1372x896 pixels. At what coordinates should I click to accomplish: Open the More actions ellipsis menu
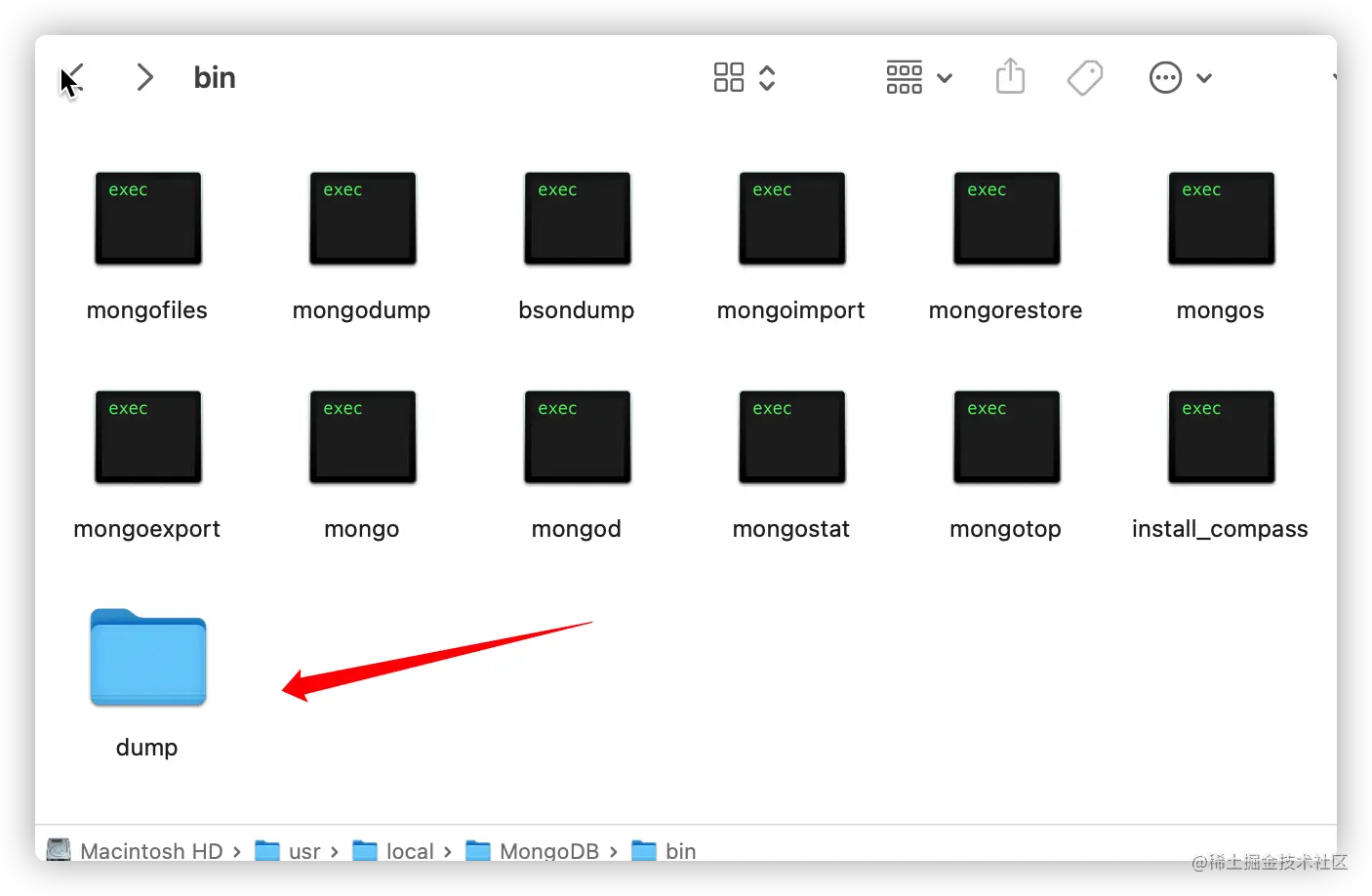tap(1165, 78)
